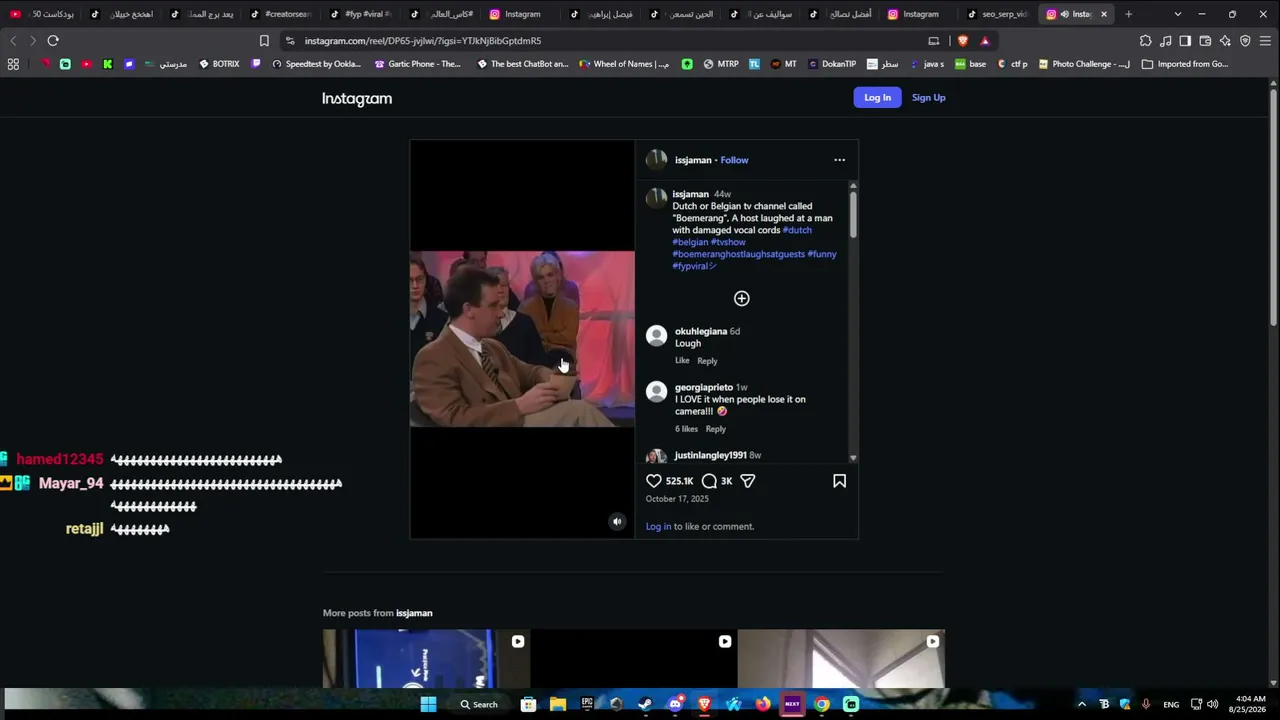Go back in browser history
Image resolution: width=1280 pixels, height=720 pixels.
[x=13, y=41]
